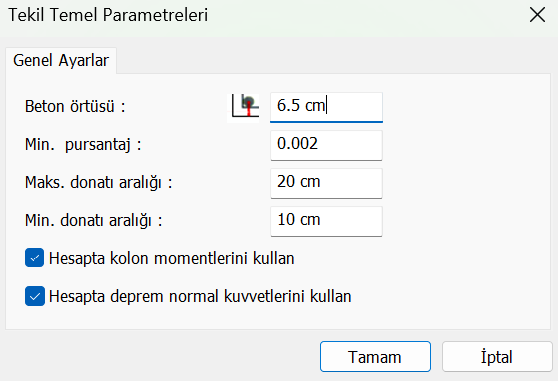
Task: Focus the Beton örtüsü value field
Action: click(326, 107)
